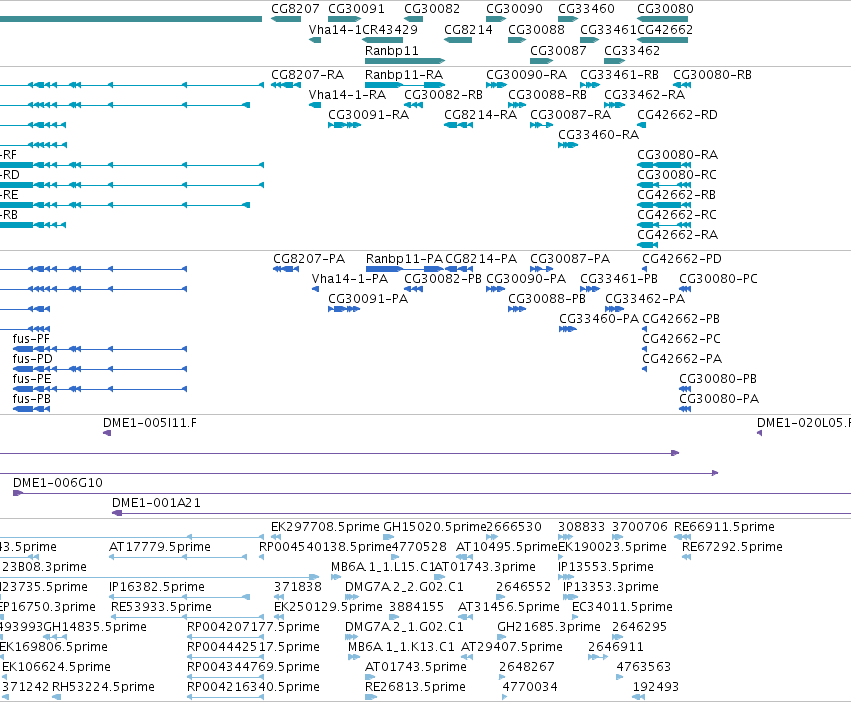
Task: Click protein CG30087-PA label
Action: (x=570, y=258)
